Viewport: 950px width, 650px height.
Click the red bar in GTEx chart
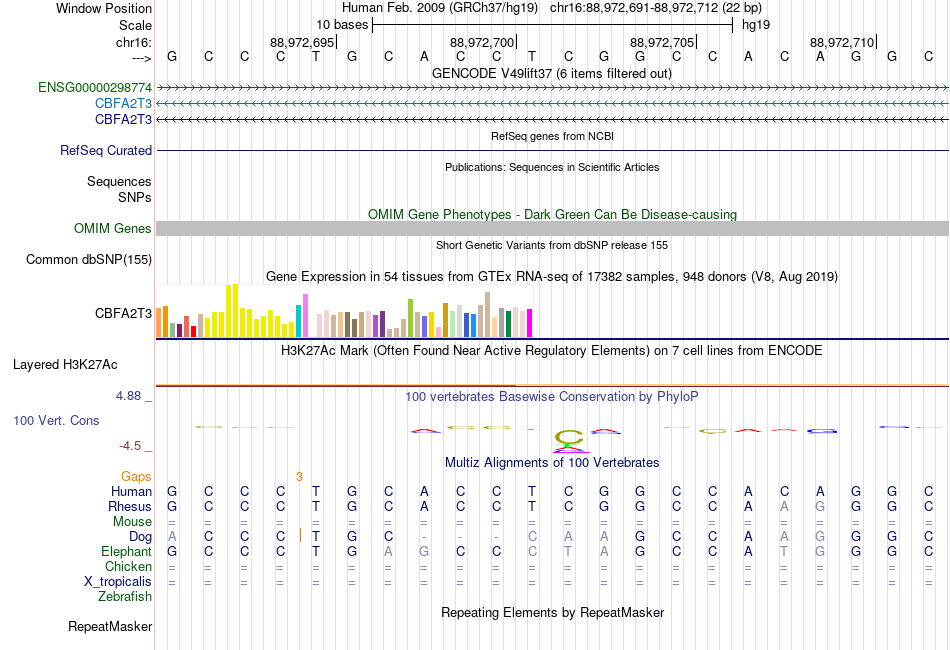coord(193,331)
